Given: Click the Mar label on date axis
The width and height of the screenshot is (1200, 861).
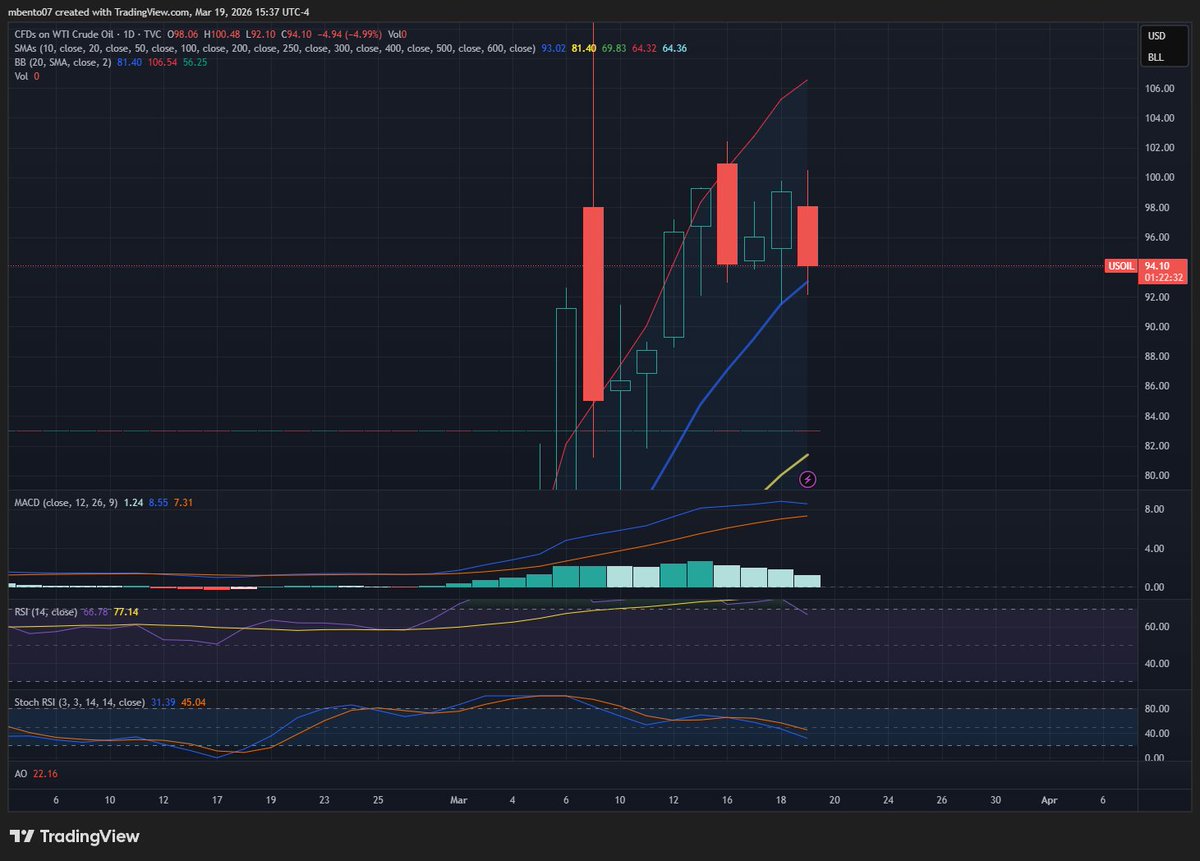Looking at the screenshot, I should click(459, 800).
